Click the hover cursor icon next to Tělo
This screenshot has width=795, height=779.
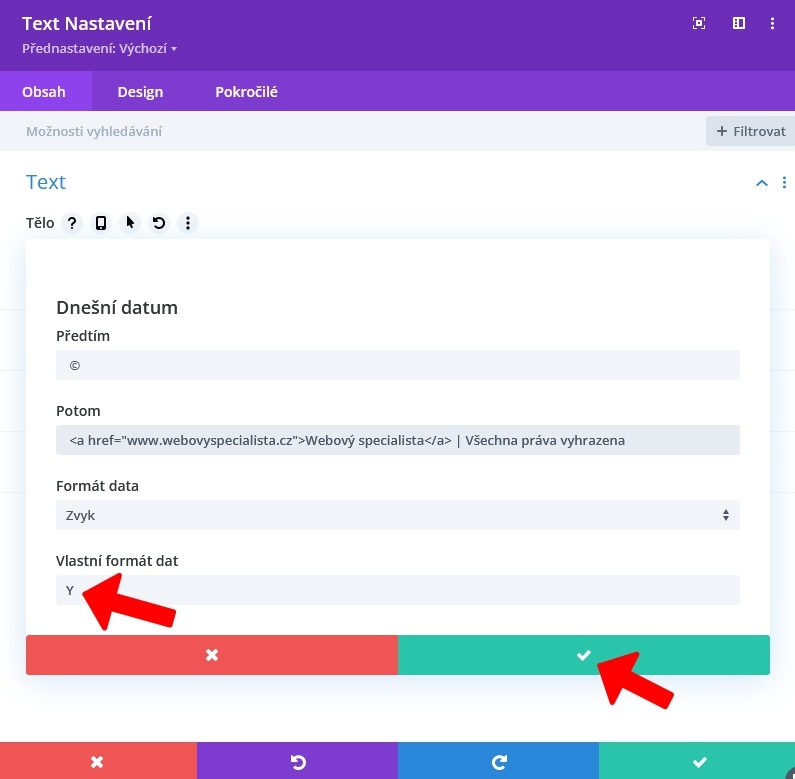pos(130,223)
